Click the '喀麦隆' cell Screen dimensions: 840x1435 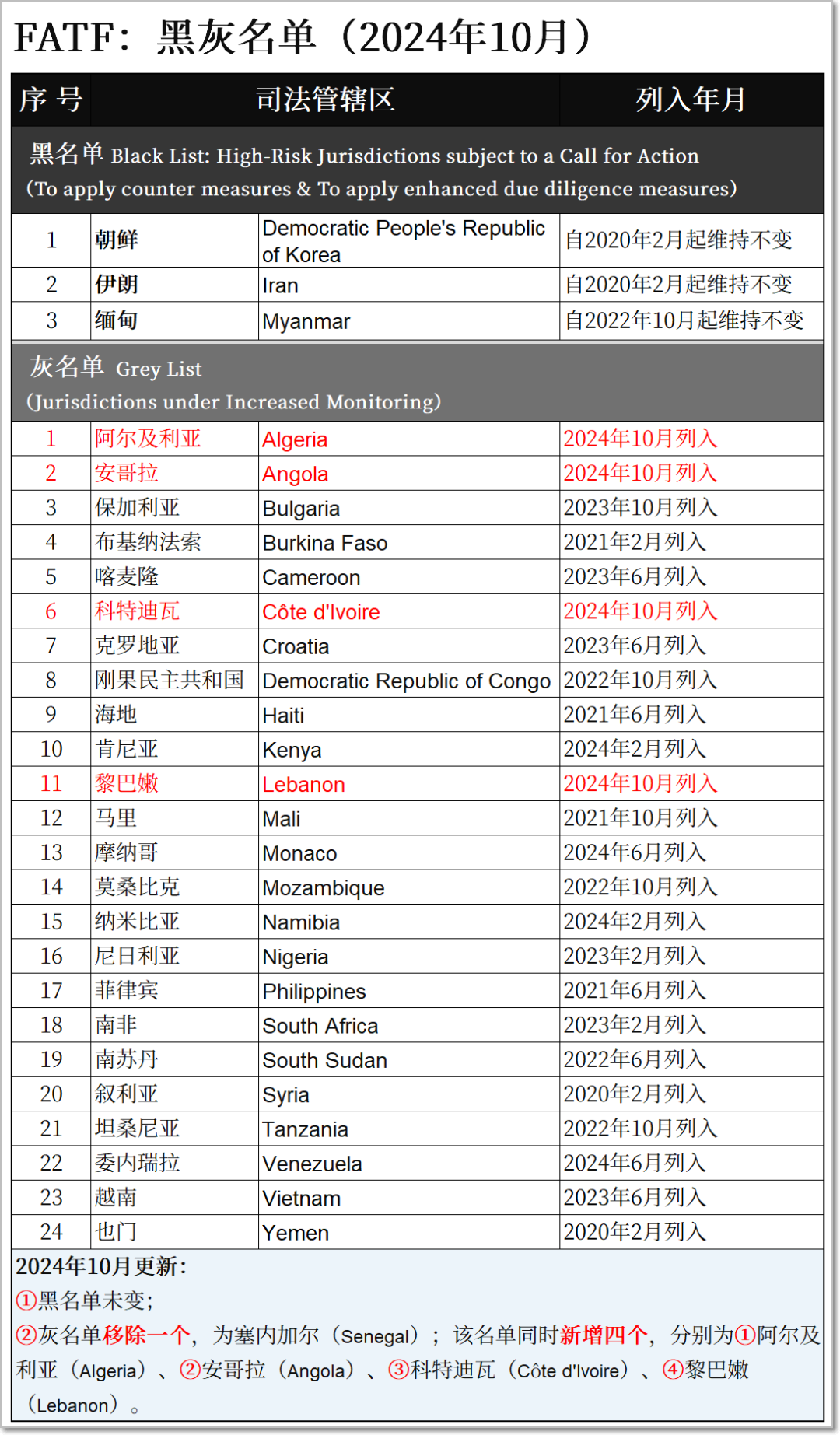174,577
